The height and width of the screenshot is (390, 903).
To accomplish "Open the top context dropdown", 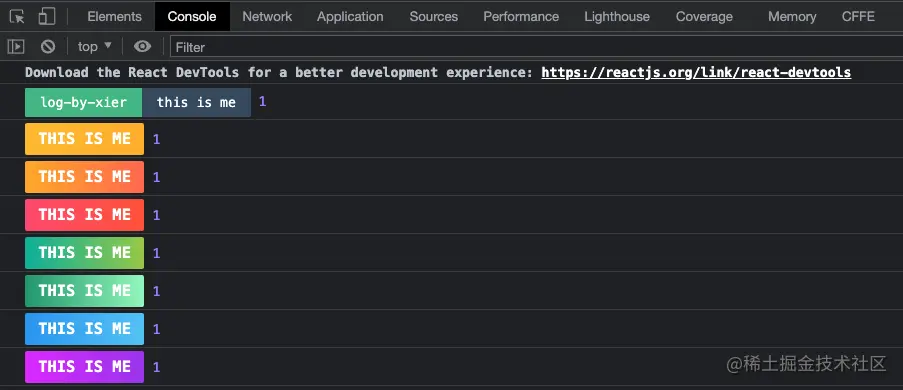I will [95, 47].
